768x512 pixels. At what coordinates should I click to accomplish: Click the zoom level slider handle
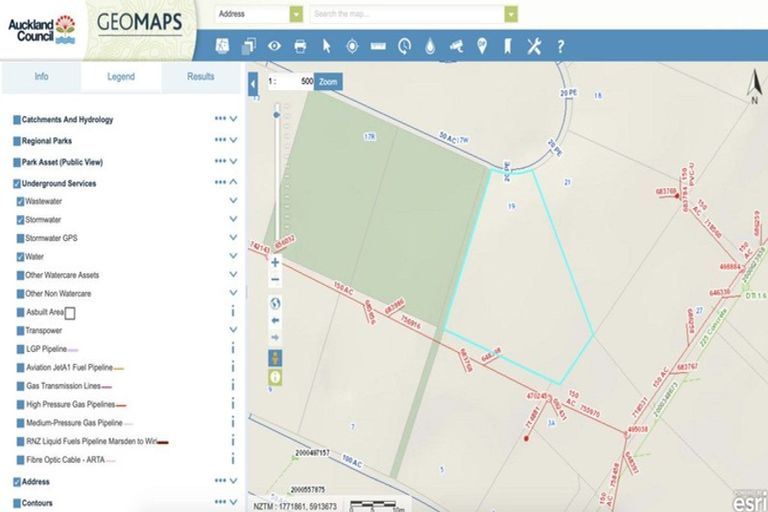click(x=276, y=115)
